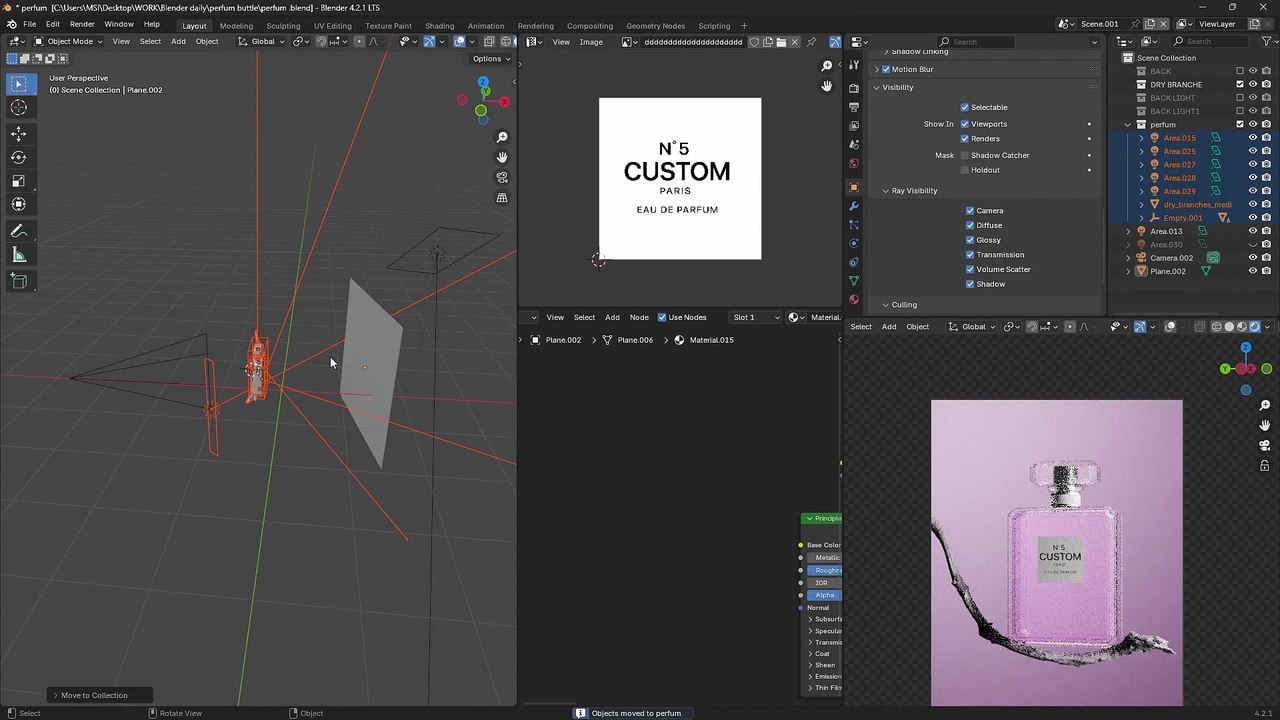Open the Modifiers properties tab (wrench)
The image size is (1280, 720).
click(854, 206)
